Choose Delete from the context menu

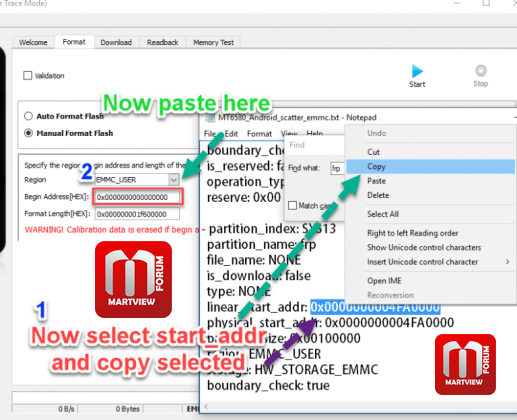point(430,195)
